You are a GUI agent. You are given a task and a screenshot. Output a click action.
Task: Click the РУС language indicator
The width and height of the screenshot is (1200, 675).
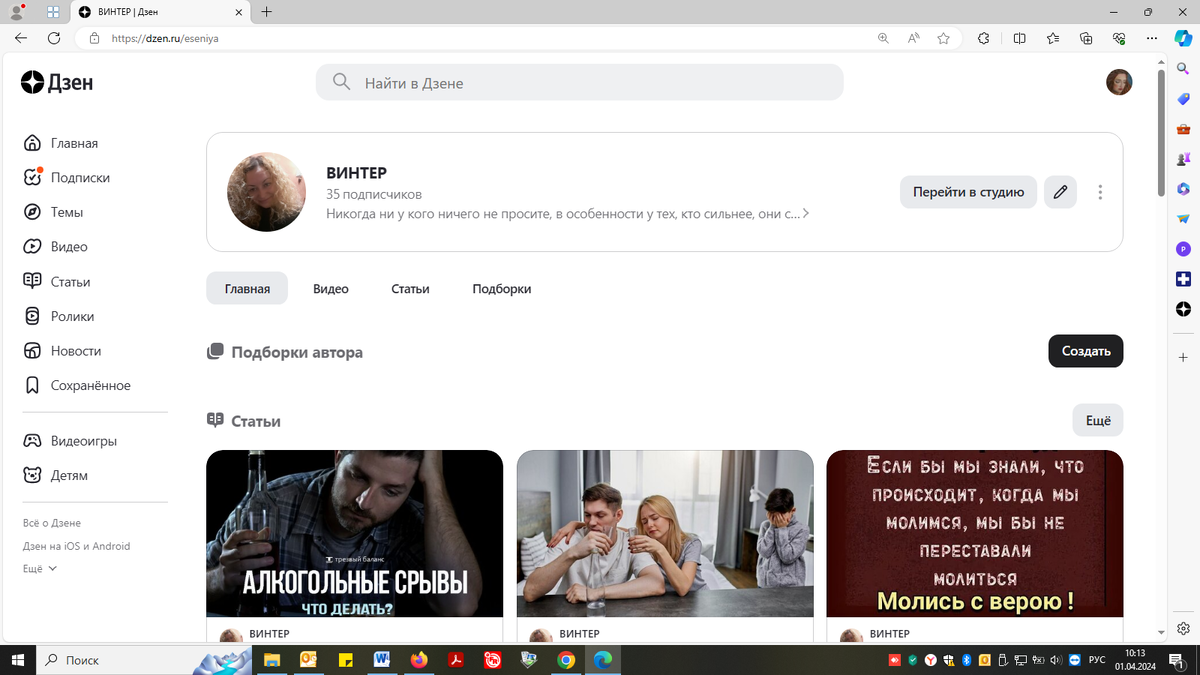(1097, 660)
